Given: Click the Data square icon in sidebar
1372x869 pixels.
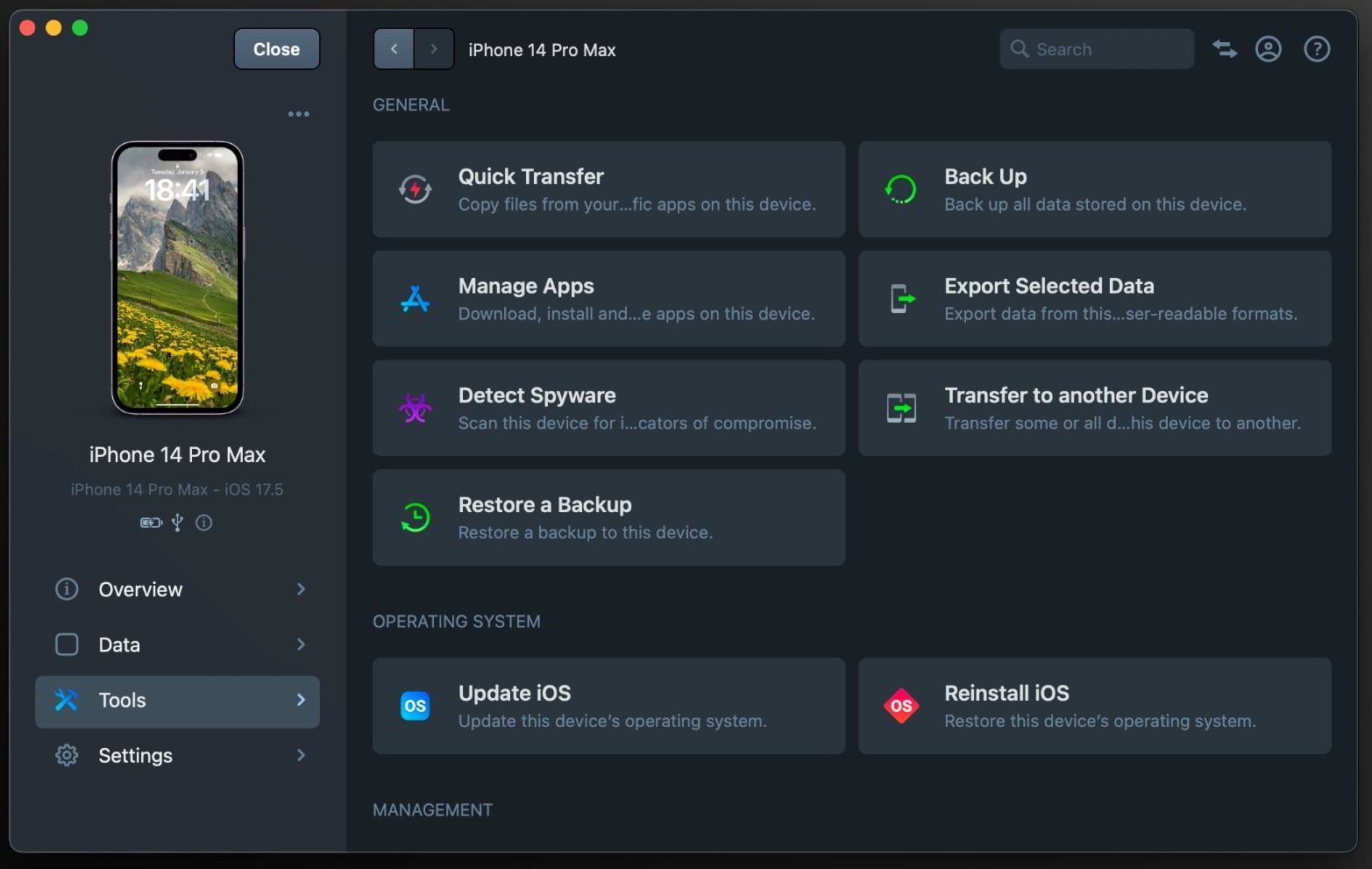Looking at the screenshot, I should pyautogui.click(x=67, y=645).
